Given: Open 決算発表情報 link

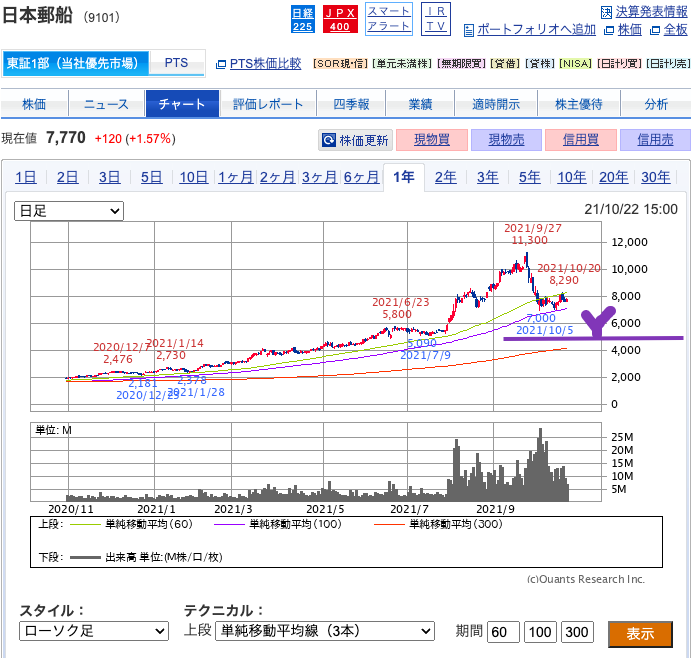Looking at the screenshot, I should pyautogui.click(x=651, y=12).
